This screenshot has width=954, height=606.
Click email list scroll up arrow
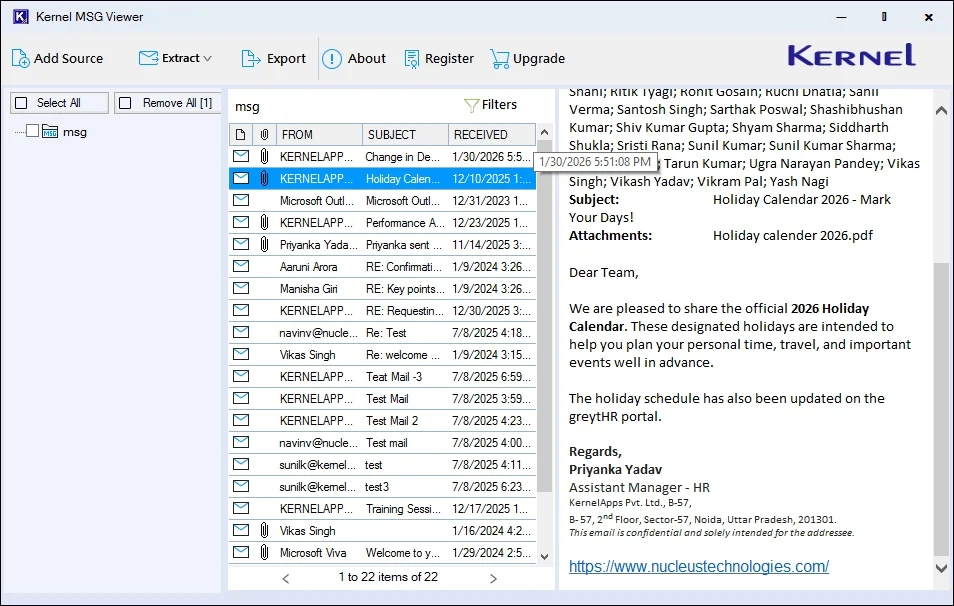(545, 132)
